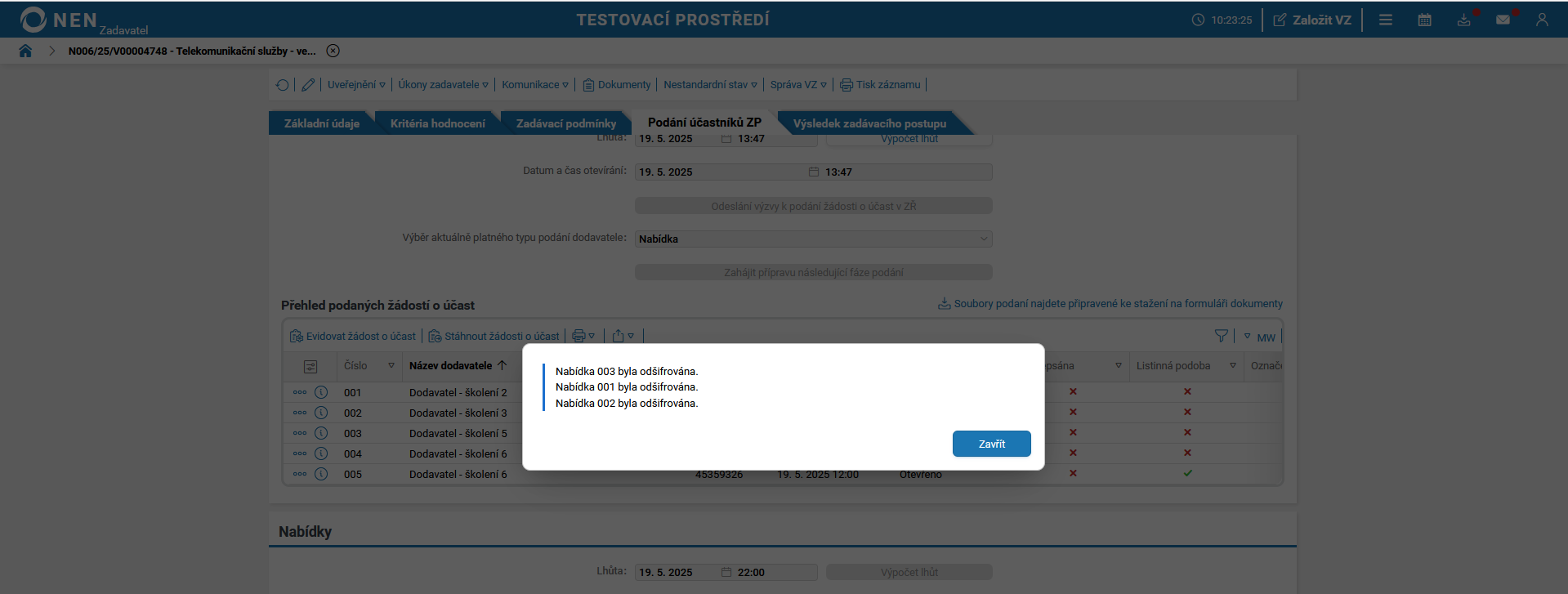Open the table print dropdown icon
Screen dimensions: 1568x594
pyautogui.click(x=583, y=336)
